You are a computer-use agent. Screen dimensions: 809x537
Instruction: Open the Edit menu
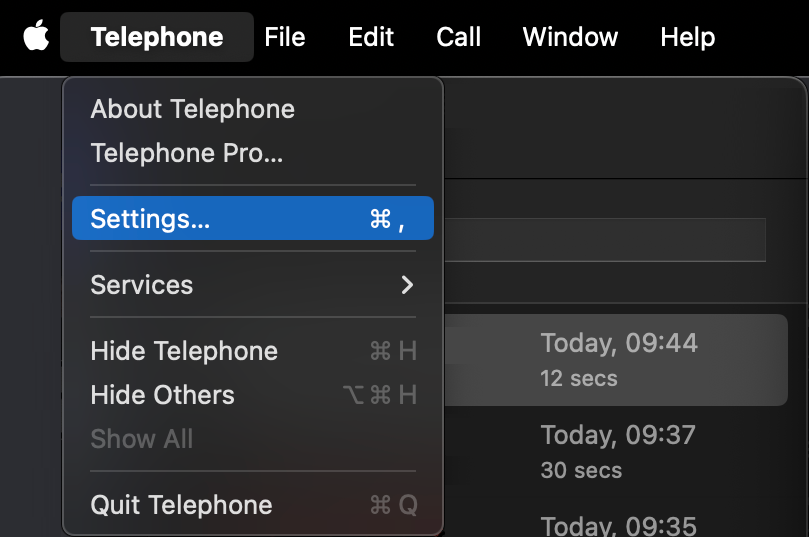[371, 37]
